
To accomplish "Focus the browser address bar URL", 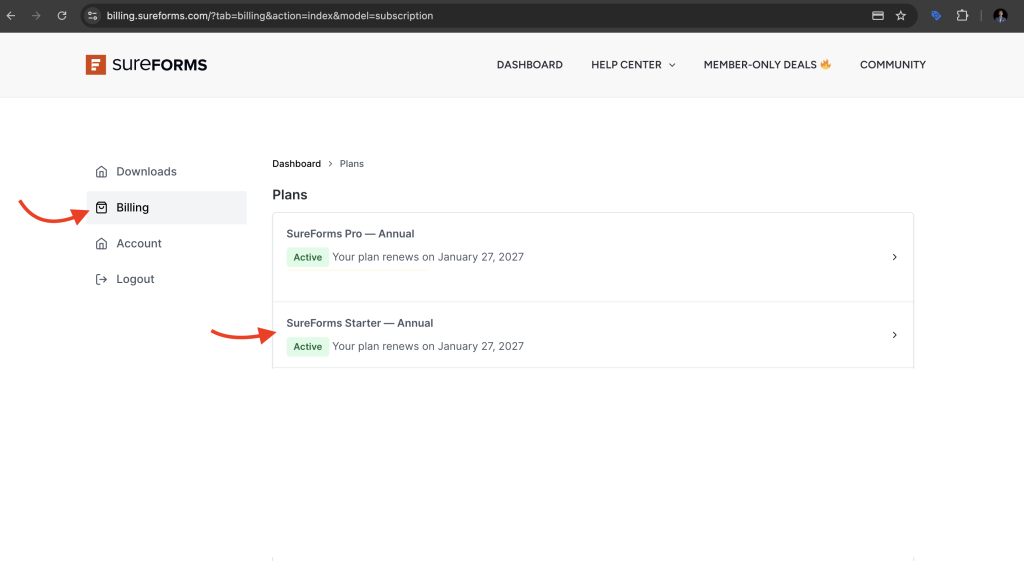I will click(x=270, y=16).
